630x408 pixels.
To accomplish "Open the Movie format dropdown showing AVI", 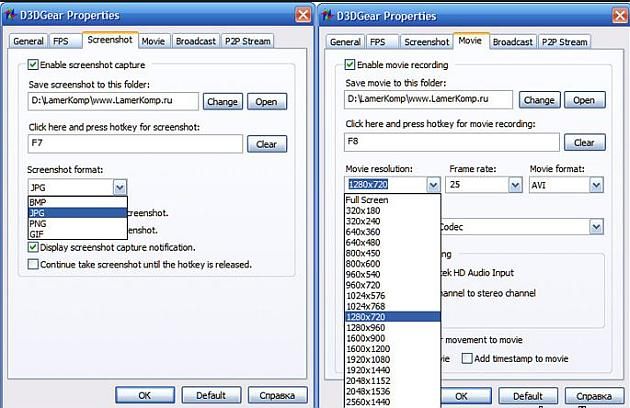I will pos(596,185).
